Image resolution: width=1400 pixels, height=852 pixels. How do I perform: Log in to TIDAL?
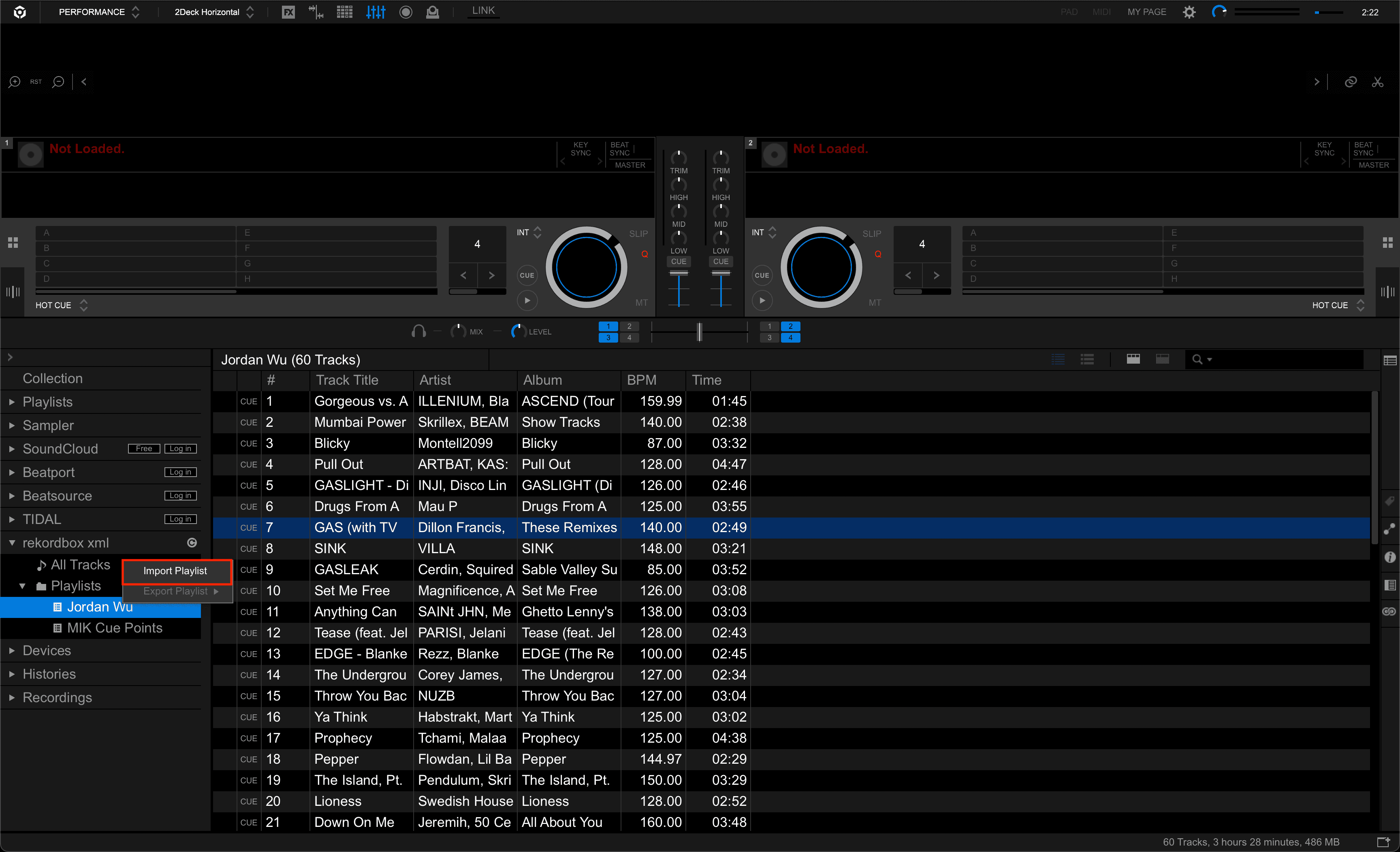coord(180,519)
